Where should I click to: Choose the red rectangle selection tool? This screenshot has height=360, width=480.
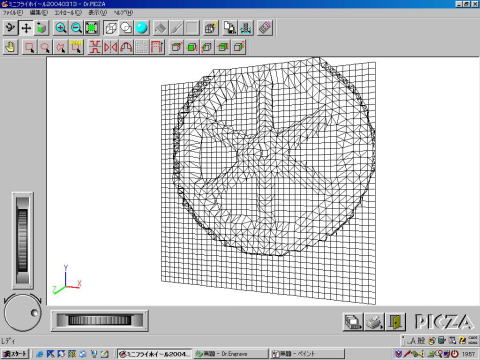[x=30, y=47]
